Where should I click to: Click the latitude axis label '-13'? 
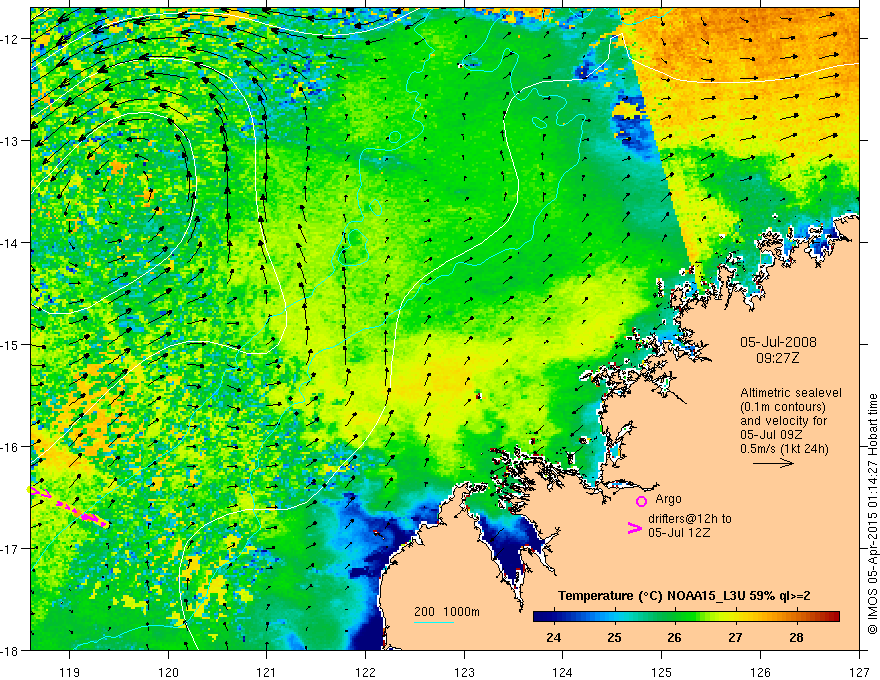point(11,141)
